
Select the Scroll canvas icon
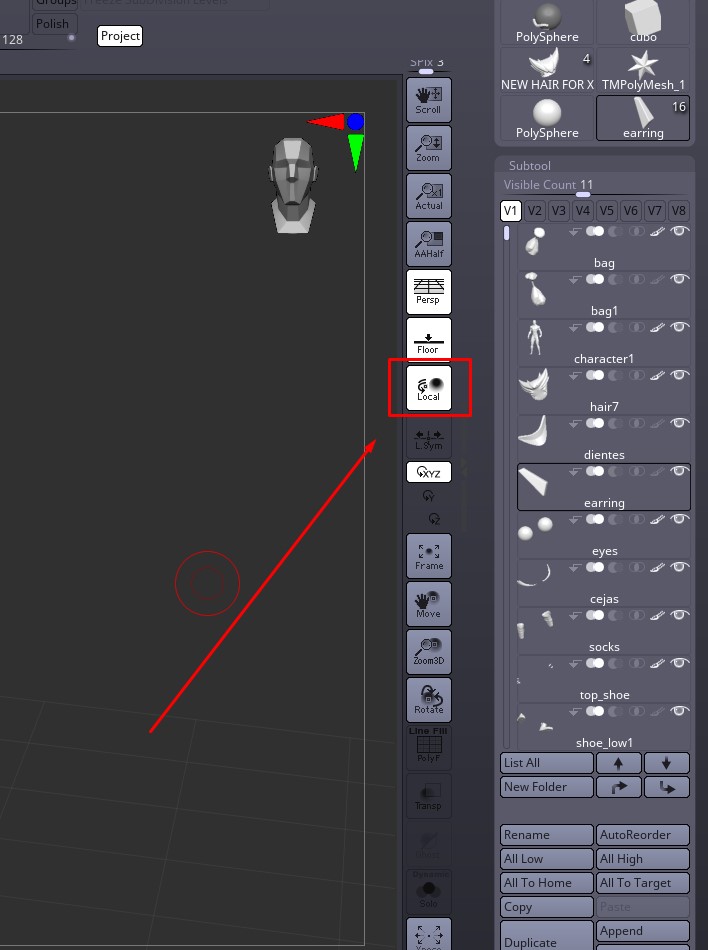428,99
